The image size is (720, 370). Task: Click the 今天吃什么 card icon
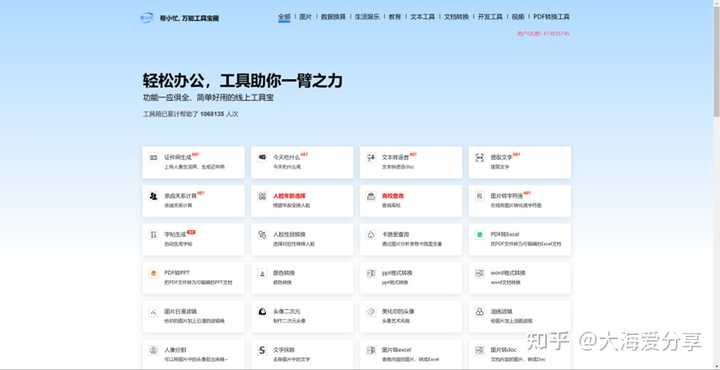[262, 157]
